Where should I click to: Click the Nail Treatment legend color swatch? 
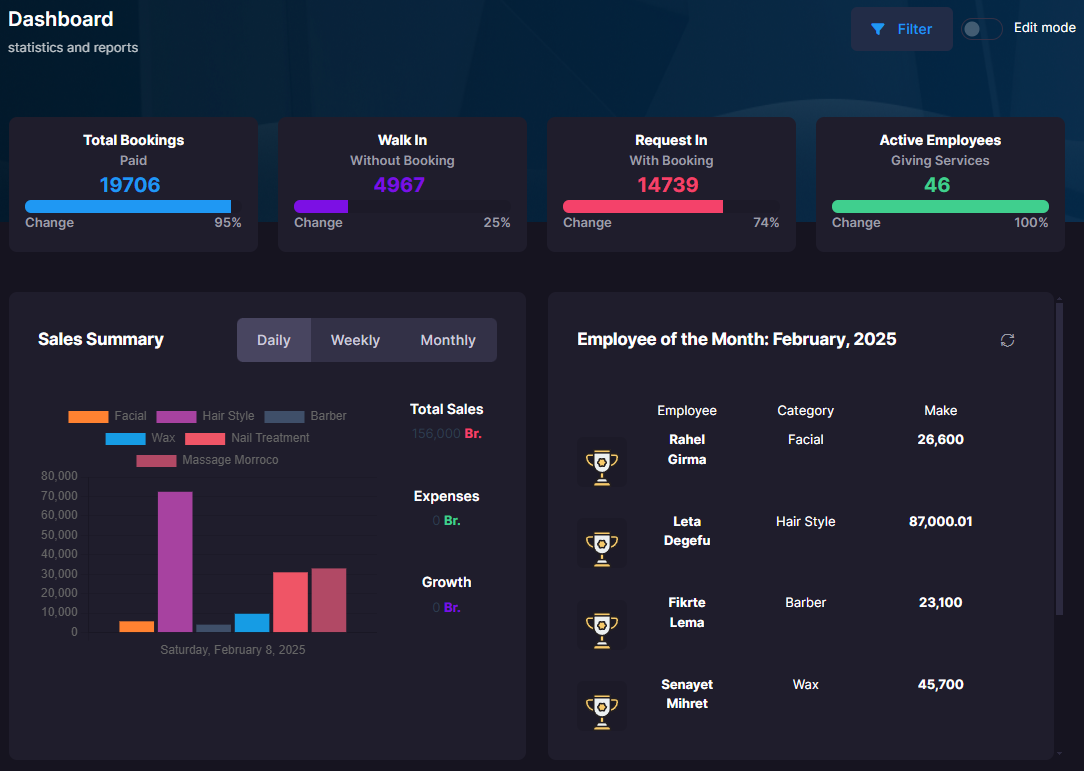[205, 438]
